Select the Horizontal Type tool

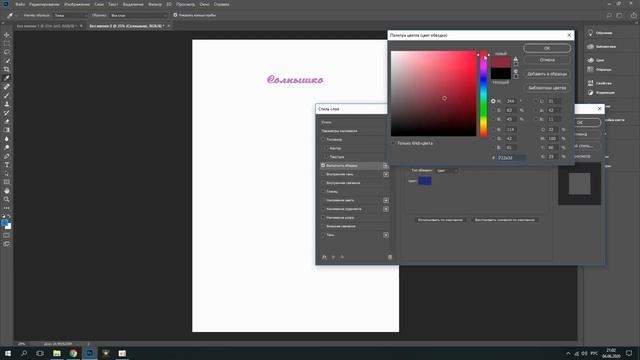[7, 164]
